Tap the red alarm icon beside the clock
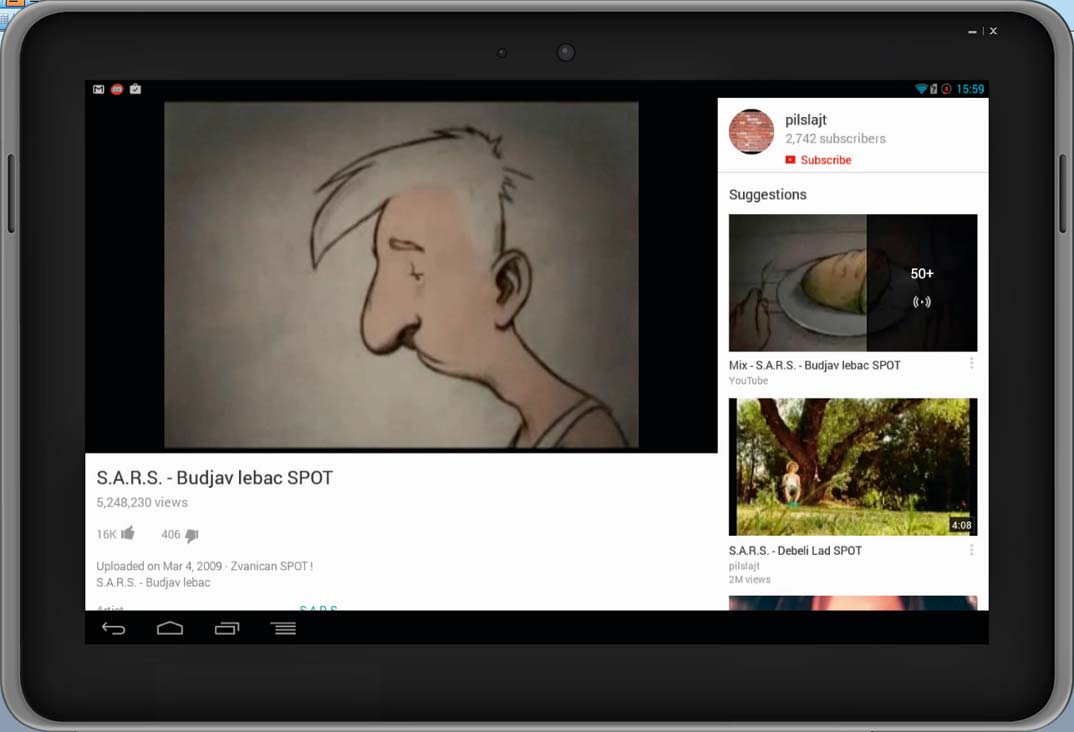Image resolution: width=1074 pixels, height=732 pixels. click(x=947, y=89)
